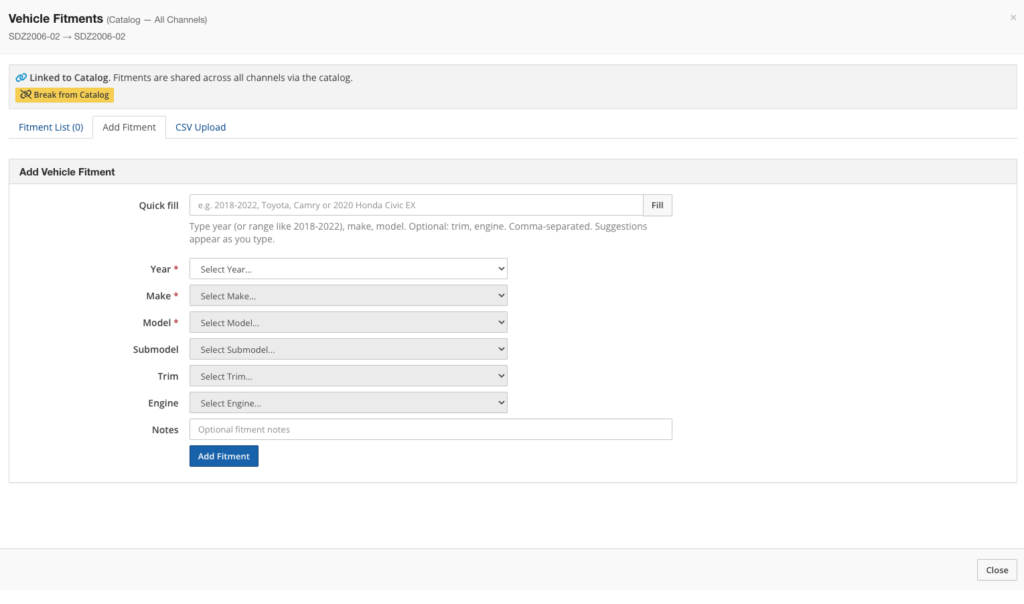Open the Select Trim dropdown
Screen dimensions: 1024x604
click(x=348, y=376)
